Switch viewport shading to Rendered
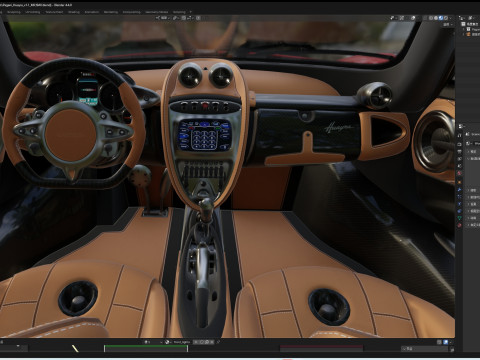Screen dimensions: 480x360 [x=446, y=18]
